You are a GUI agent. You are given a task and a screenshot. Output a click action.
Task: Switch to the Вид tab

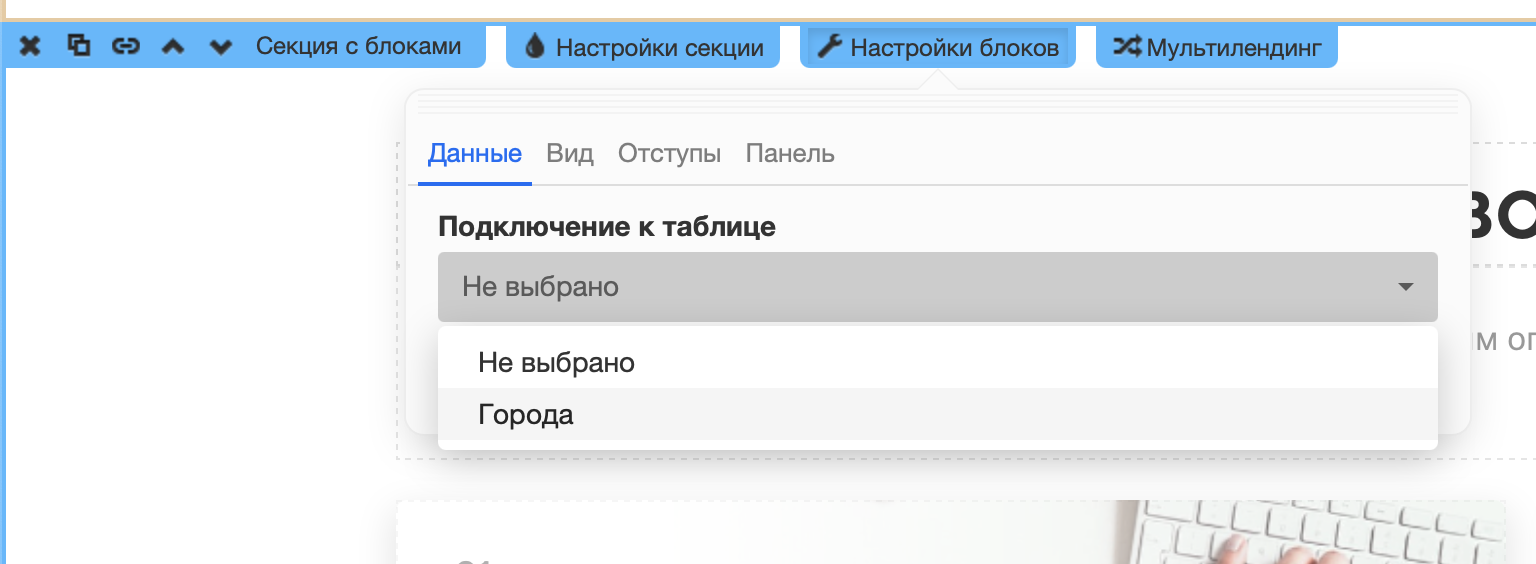(x=570, y=154)
